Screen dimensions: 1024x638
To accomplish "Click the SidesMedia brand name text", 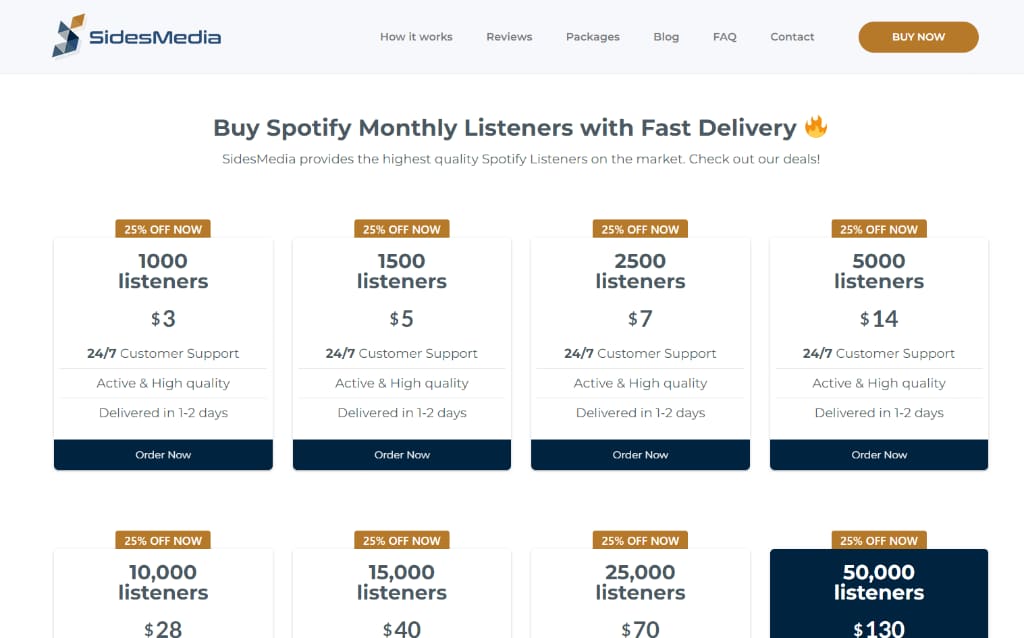I will [155, 37].
